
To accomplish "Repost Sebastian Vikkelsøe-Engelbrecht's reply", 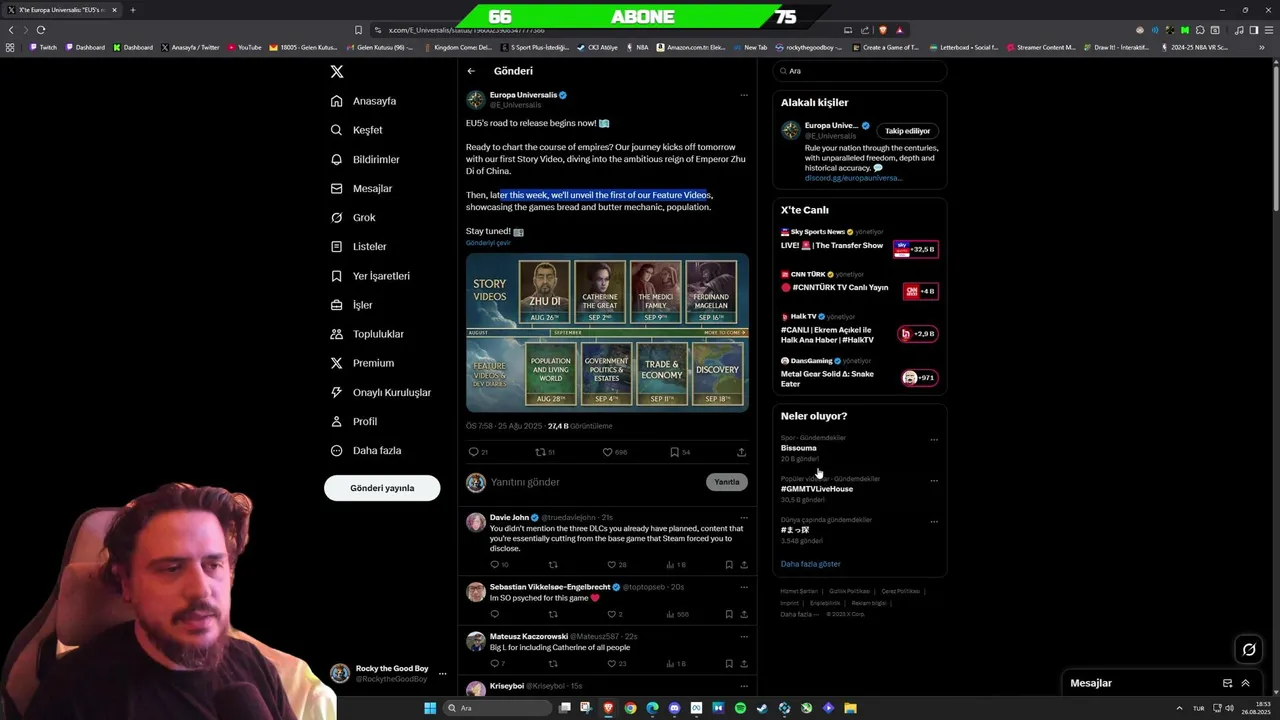I will click(553, 614).
